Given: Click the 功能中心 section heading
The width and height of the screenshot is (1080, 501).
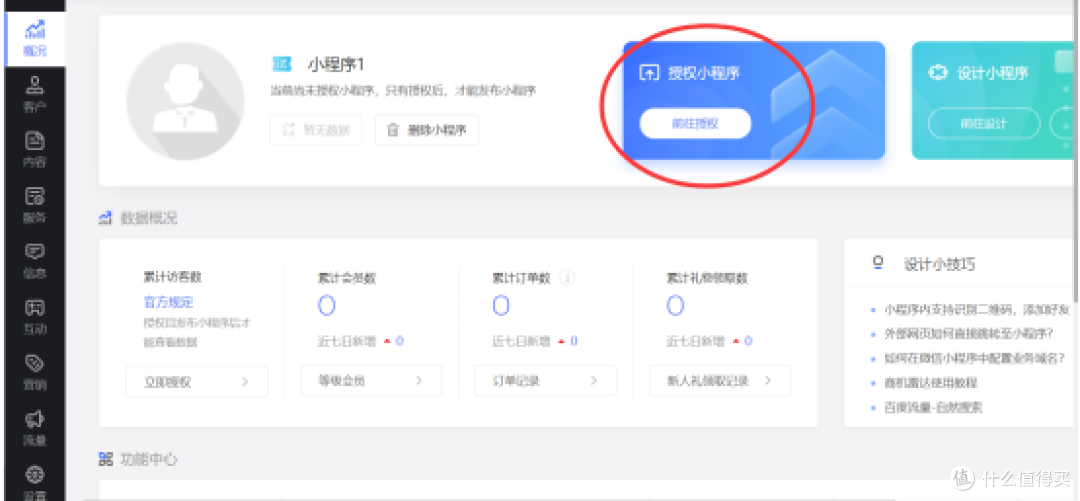Looking at the screenshot, I should [x=148, y=458].
